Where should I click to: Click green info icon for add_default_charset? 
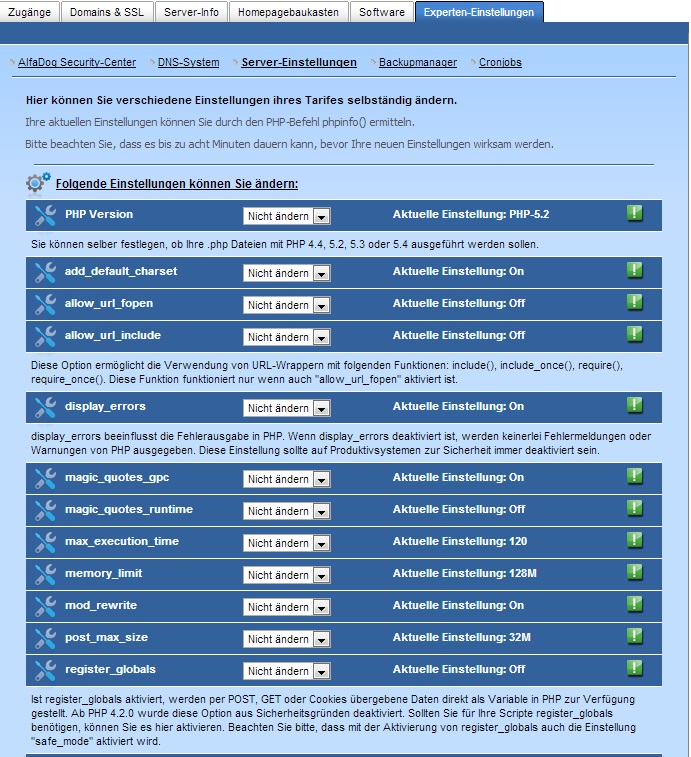point(634,270)
